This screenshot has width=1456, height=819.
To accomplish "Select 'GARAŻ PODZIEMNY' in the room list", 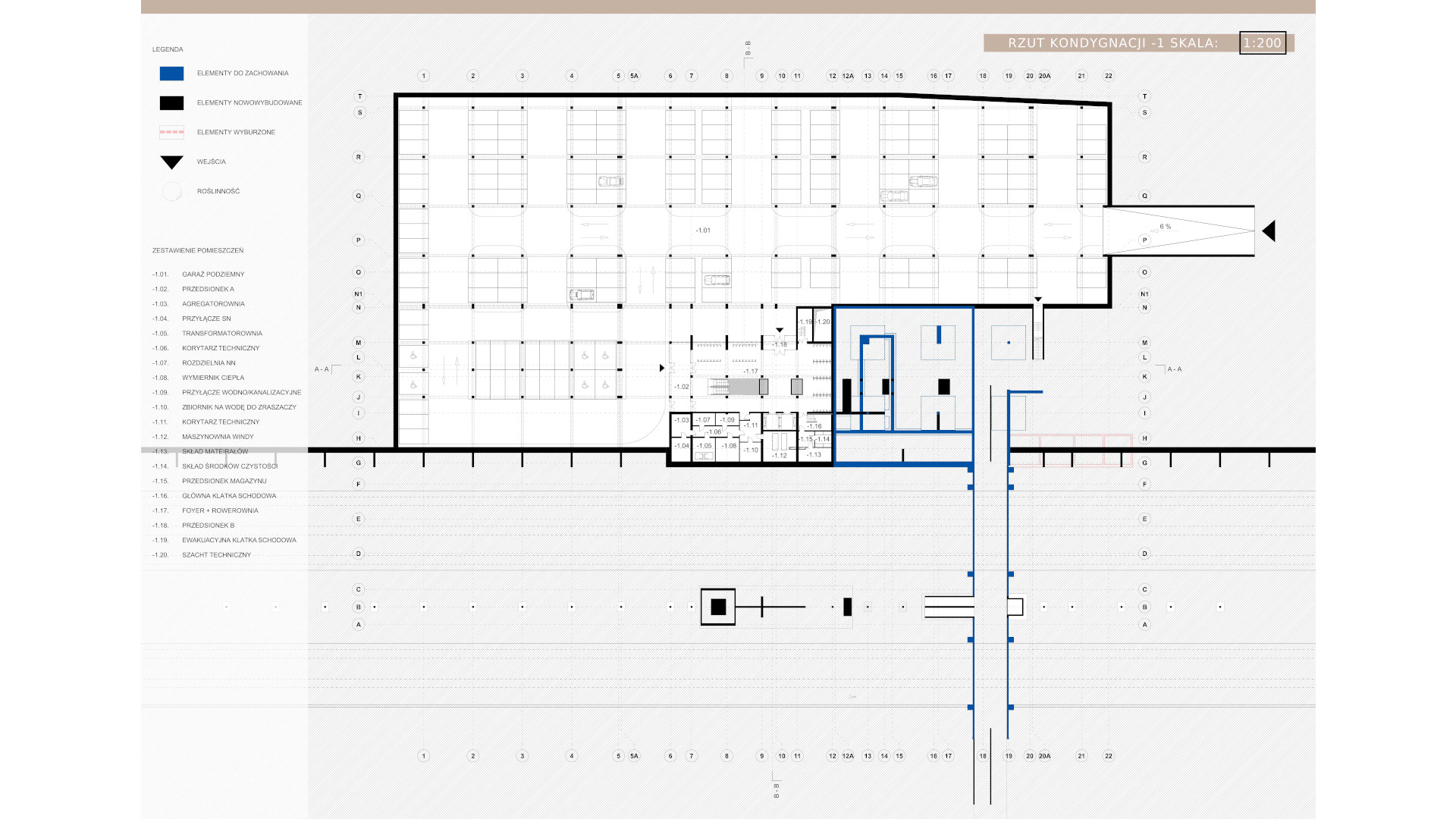I will click(213, 275).
